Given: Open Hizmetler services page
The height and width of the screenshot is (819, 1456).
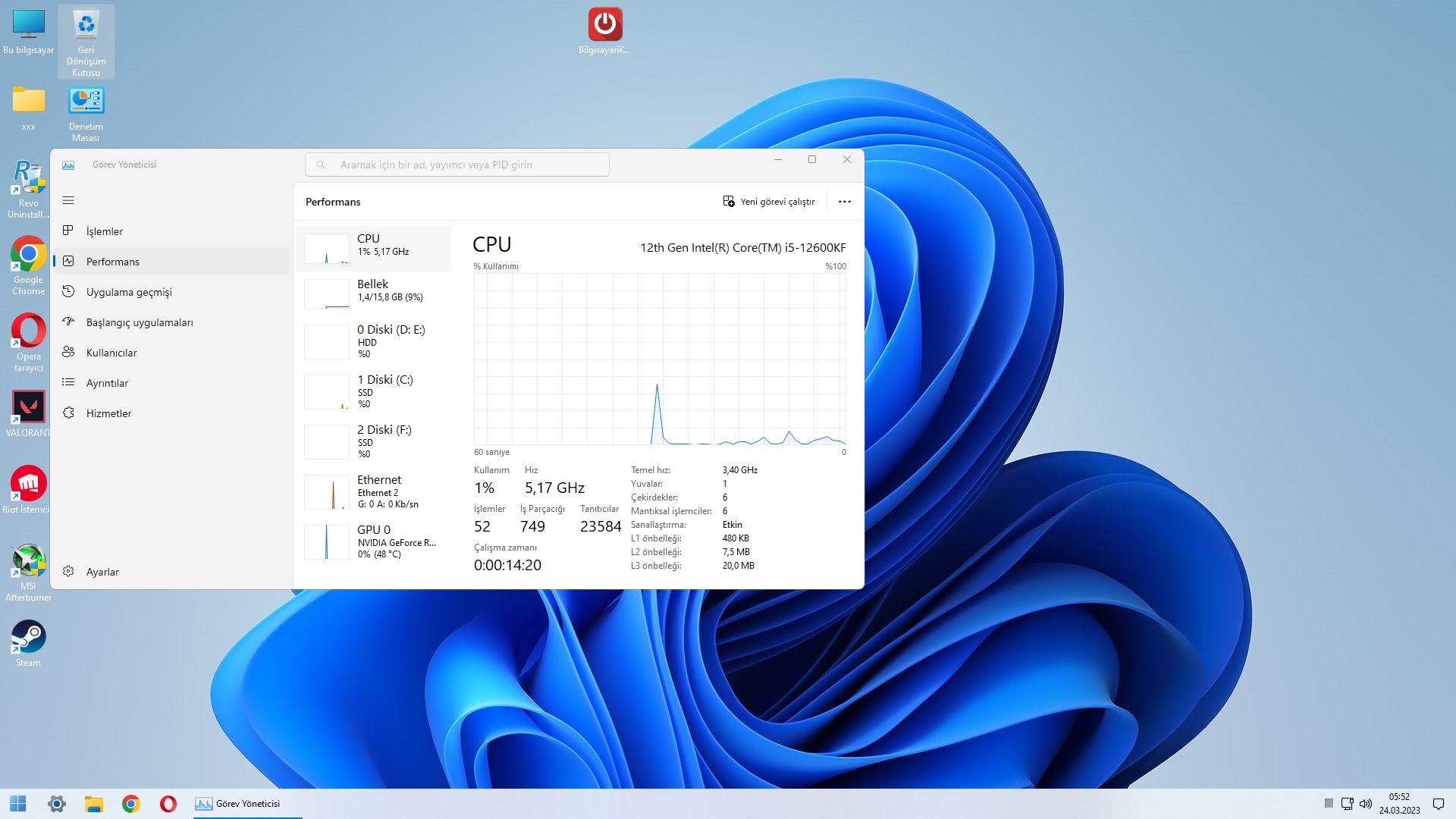Looking at the screenshot, I should pyautogui.click(x=108, y=413).
